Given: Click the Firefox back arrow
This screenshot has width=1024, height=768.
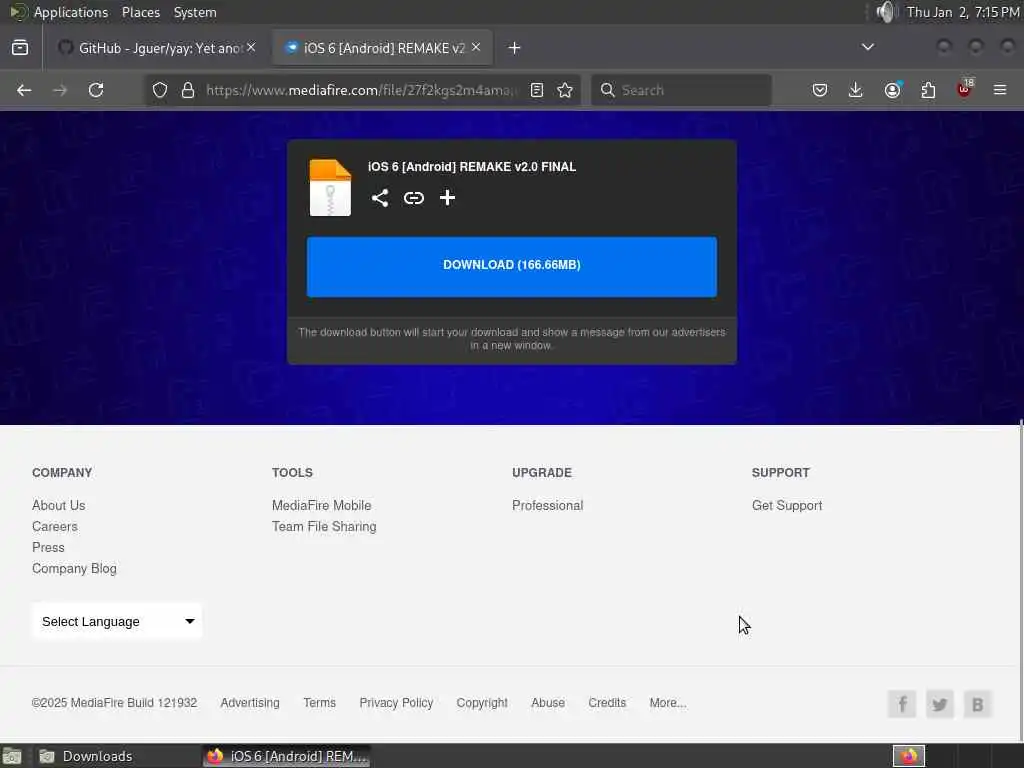Looking at the screenshot, I should (x=24, y=90).
